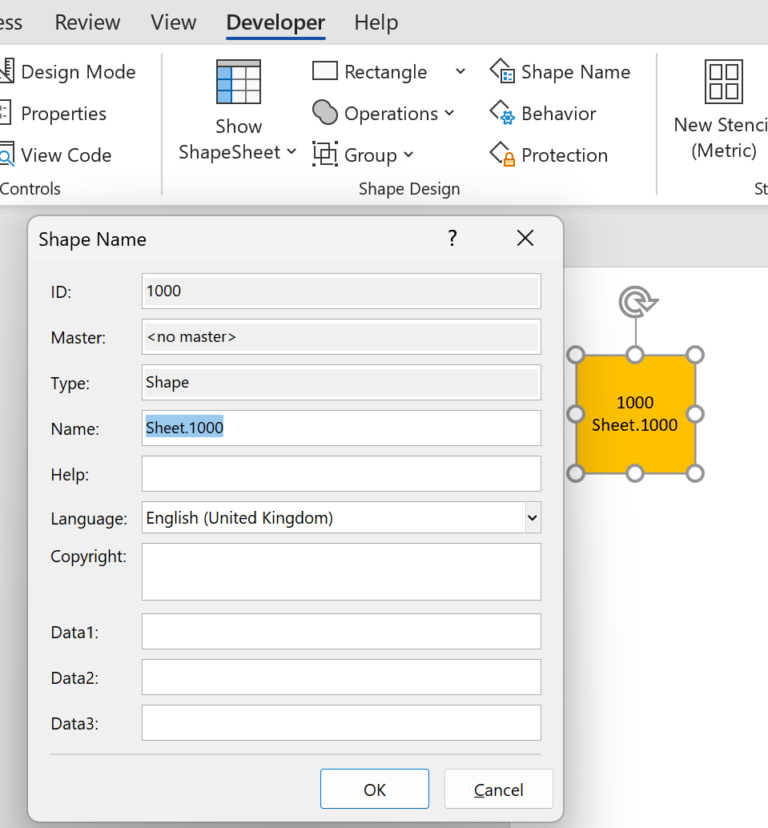
Task: Open the Help ribbon tab
Action: [376, 22]
